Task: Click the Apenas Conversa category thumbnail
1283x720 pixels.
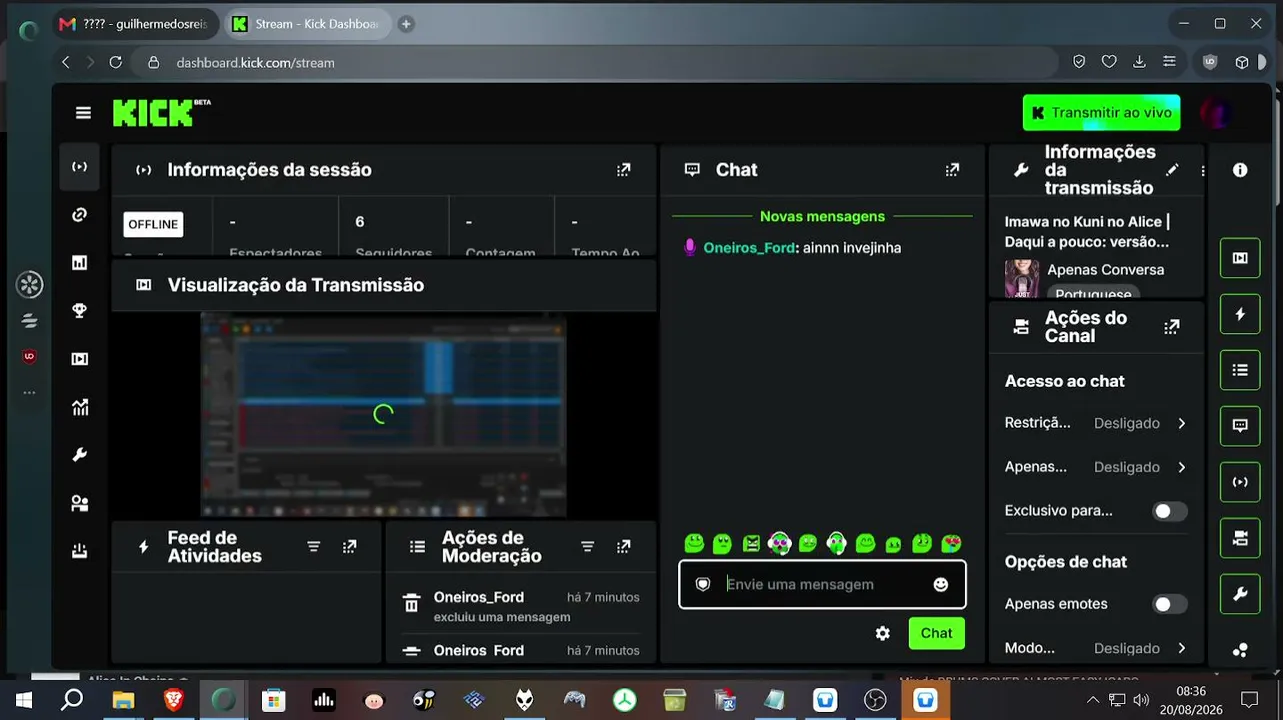Action: point(1021,279)
